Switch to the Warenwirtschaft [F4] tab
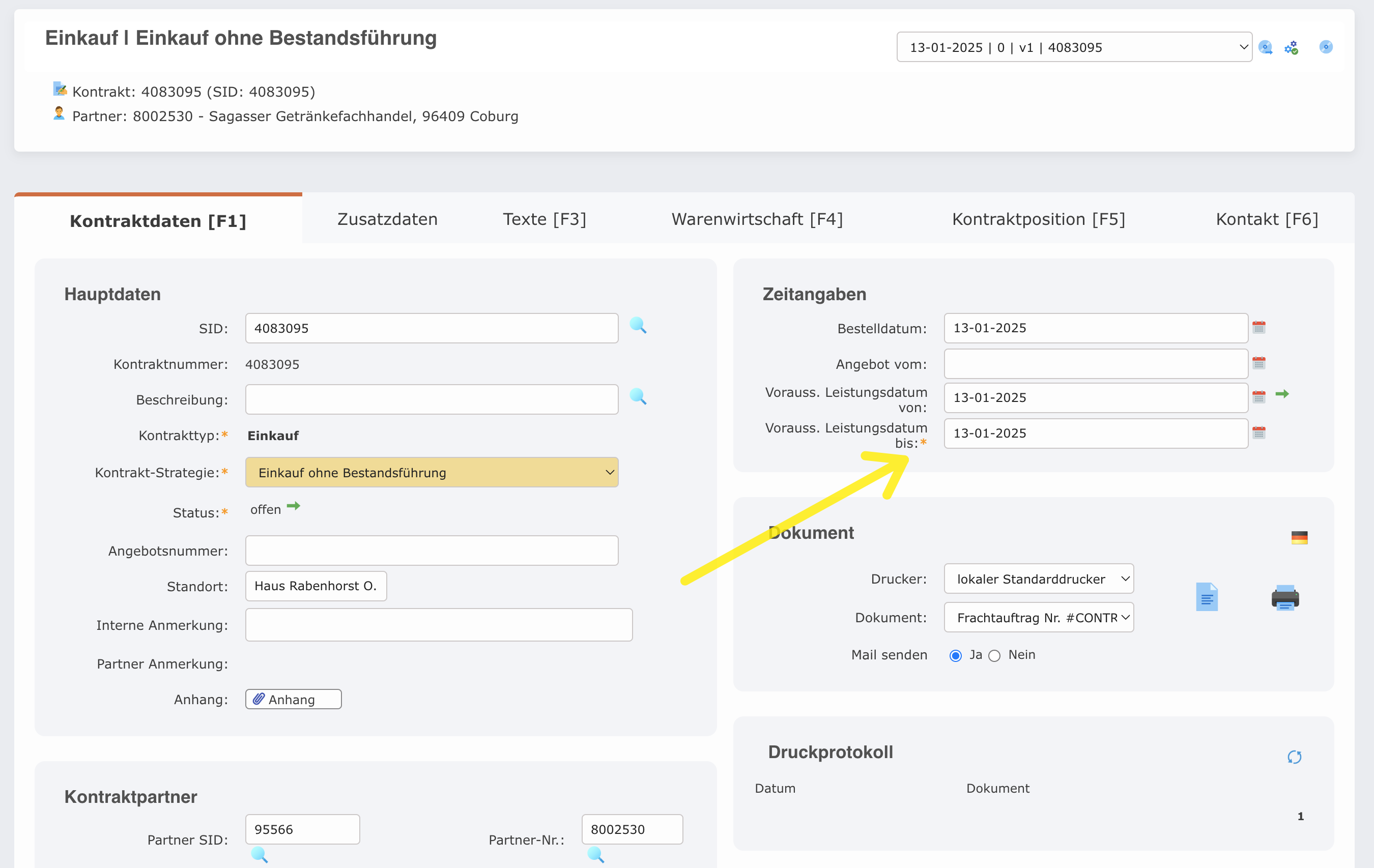The image size is (1374, 868). coord(757,219)
